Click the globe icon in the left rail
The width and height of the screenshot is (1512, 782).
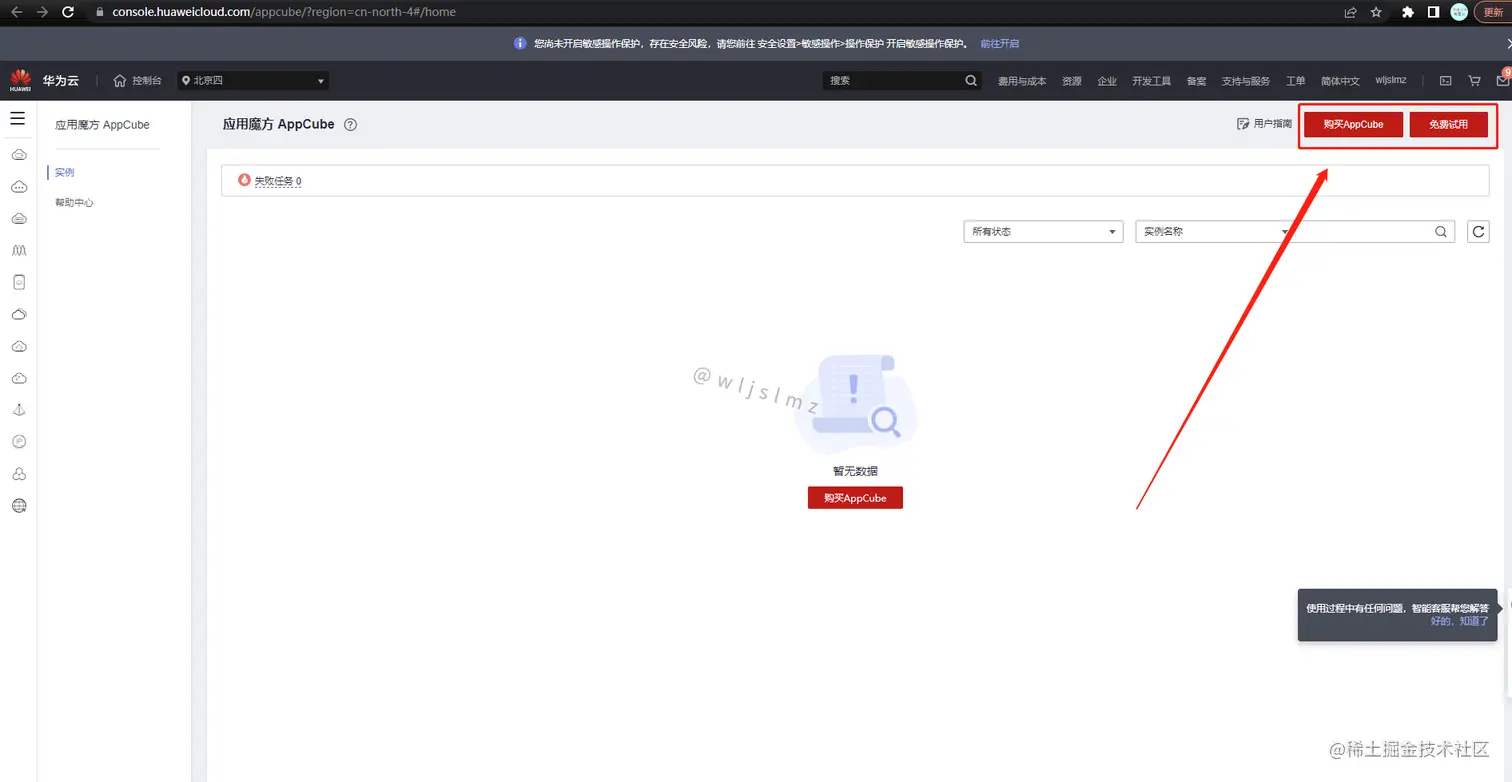click(x=19, y=506)
